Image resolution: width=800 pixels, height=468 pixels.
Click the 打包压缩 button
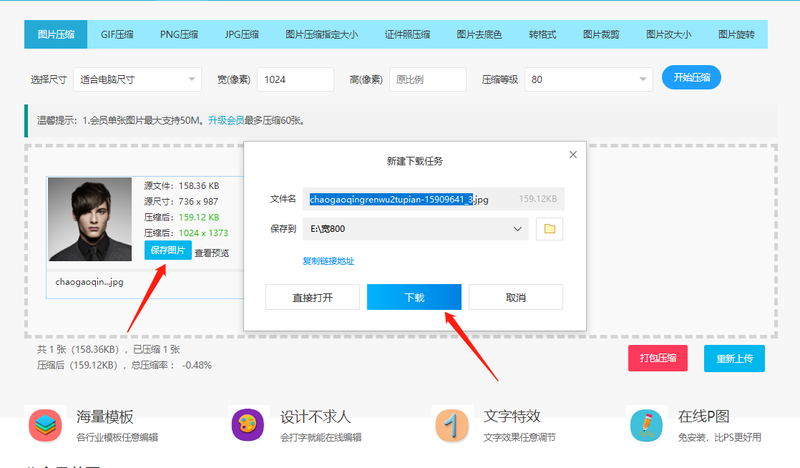tap(658, 358)
